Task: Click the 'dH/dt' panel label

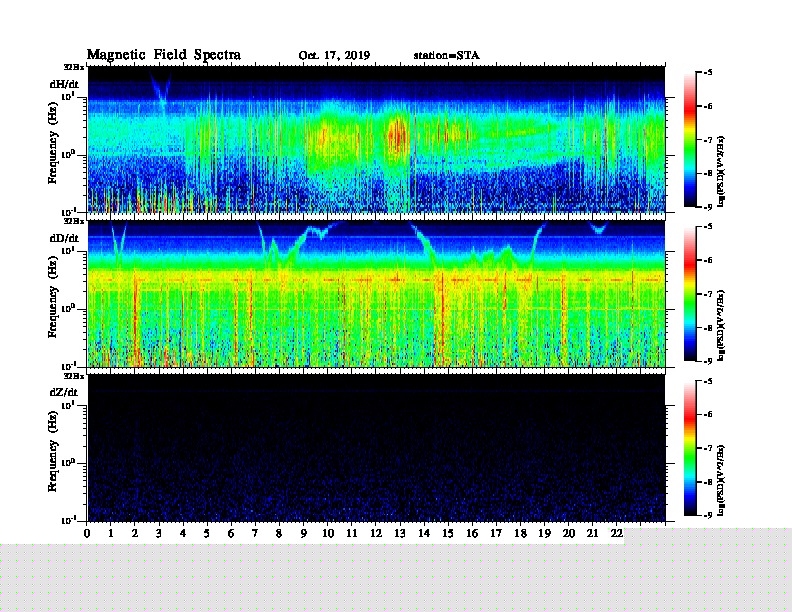Action: pyautogui.click(x=64, y=84)
